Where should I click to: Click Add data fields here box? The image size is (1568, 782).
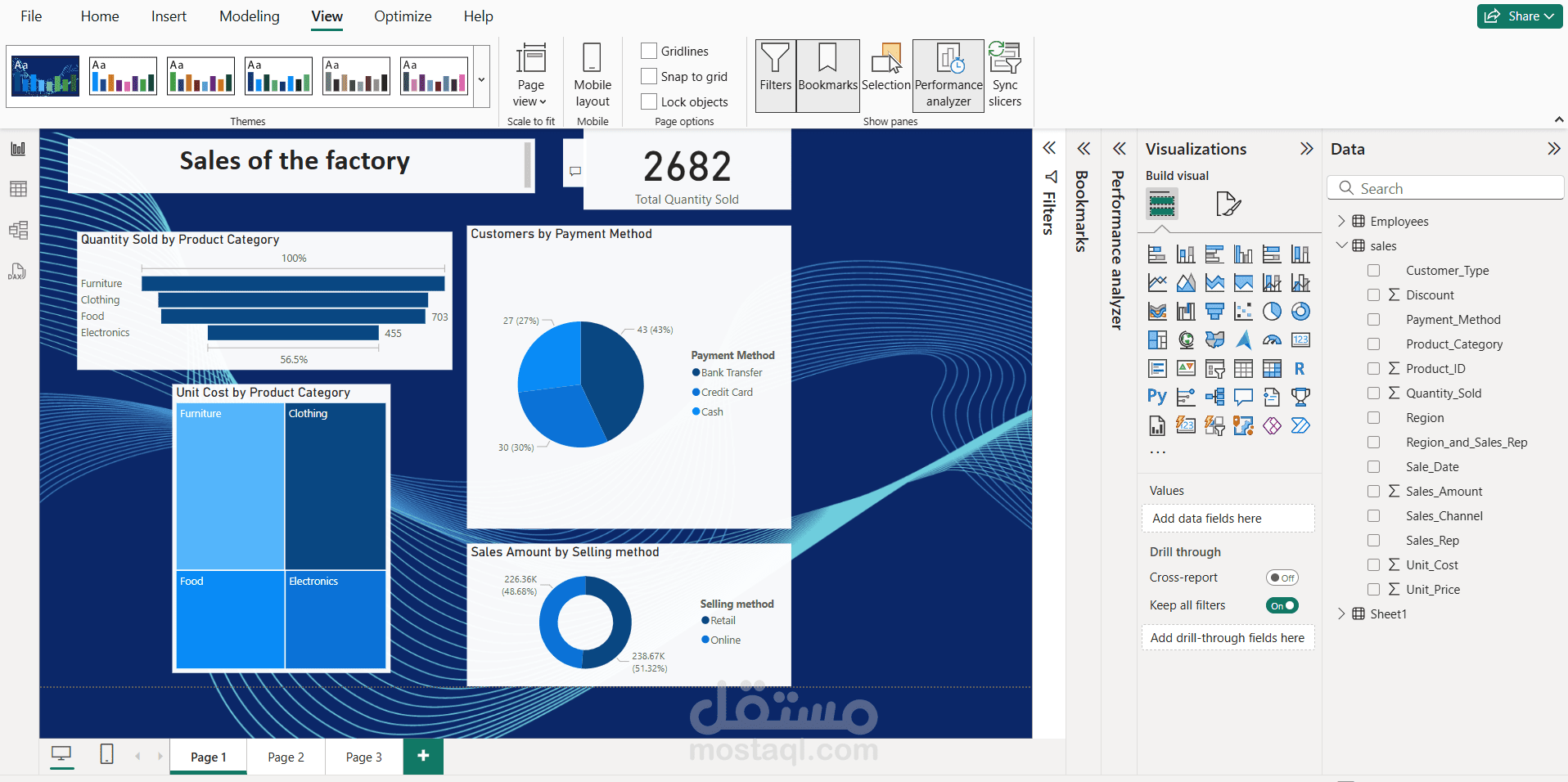(x=1228, y=519)
